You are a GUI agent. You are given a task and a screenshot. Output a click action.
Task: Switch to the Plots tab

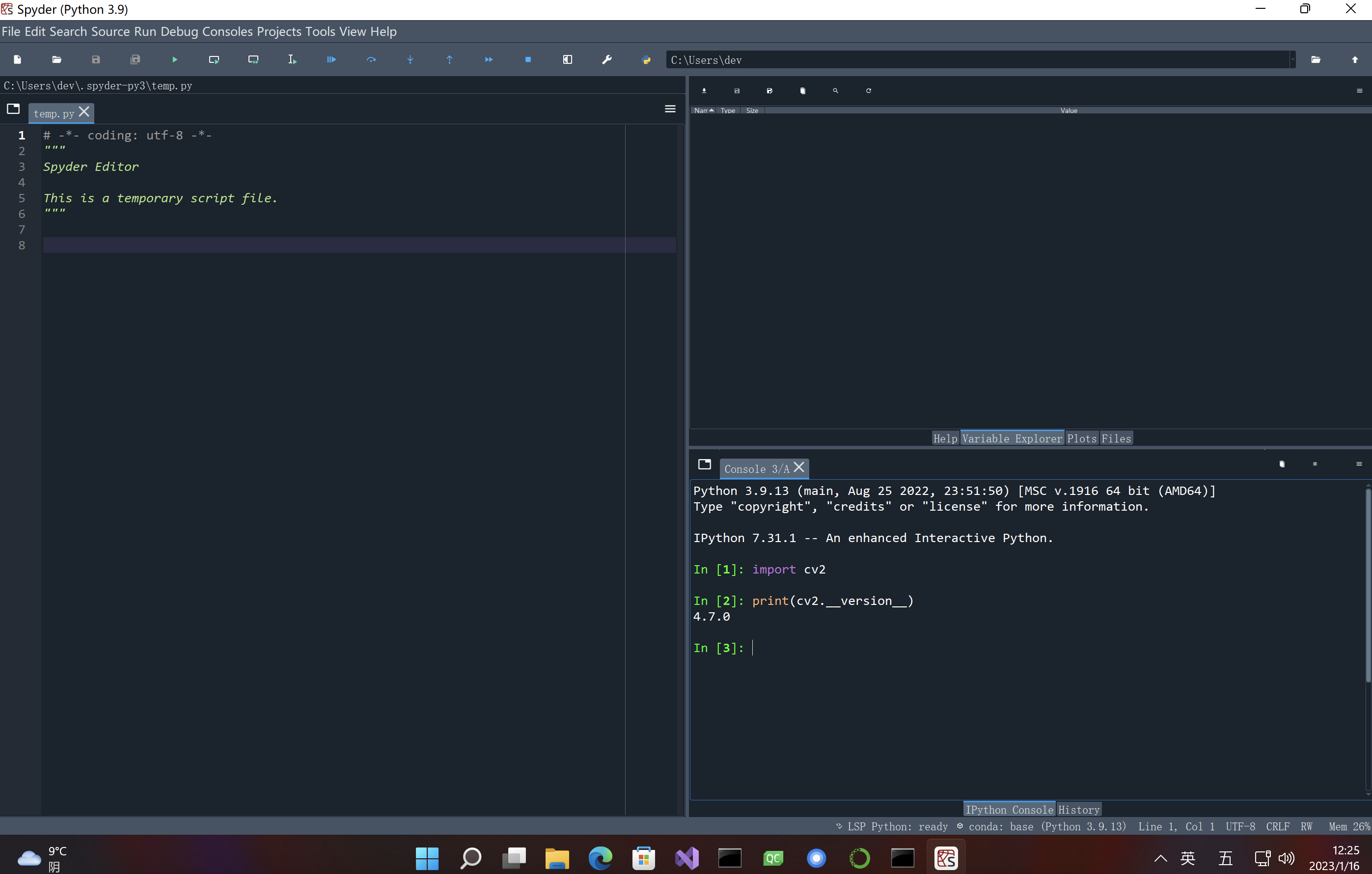(1081, 438)
